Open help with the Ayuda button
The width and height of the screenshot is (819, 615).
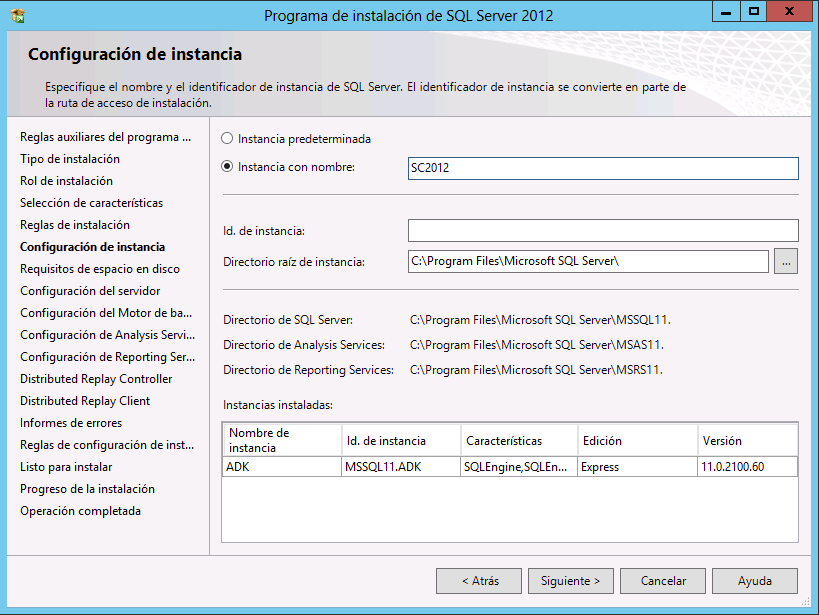click(755, 581)
